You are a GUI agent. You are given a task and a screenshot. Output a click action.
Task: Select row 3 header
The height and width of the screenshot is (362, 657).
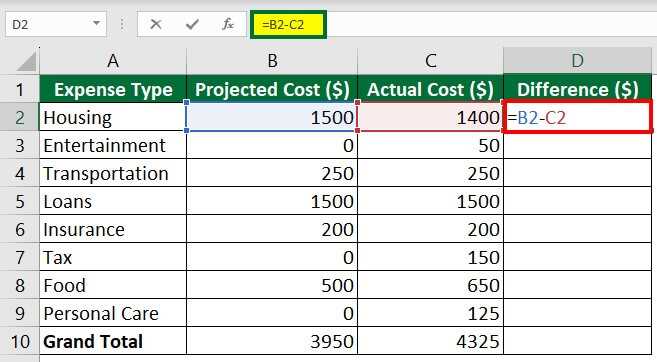click(x=20, y=145)
